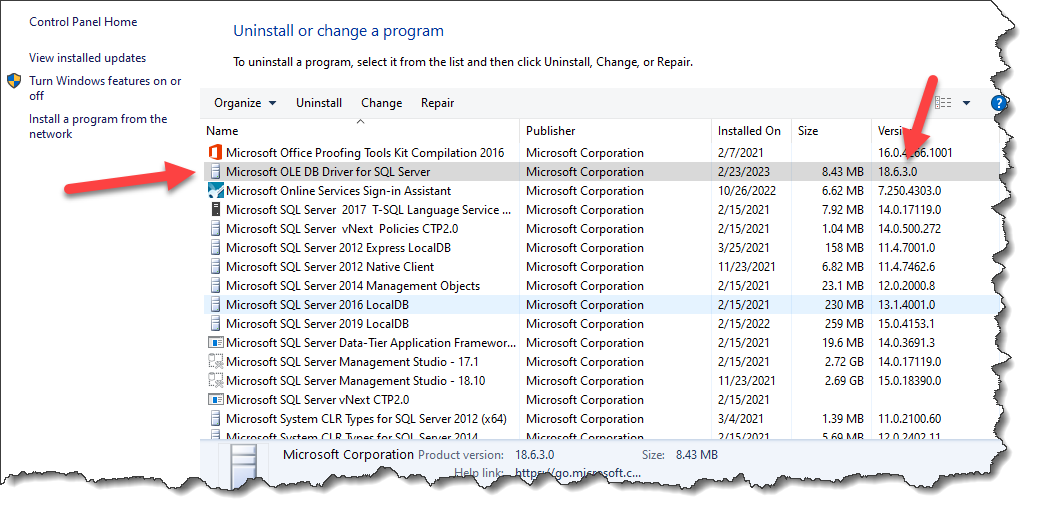The height and width of the screenshot is (513, 1037).
Task: Click Install a program from the network
Action: 98,126
